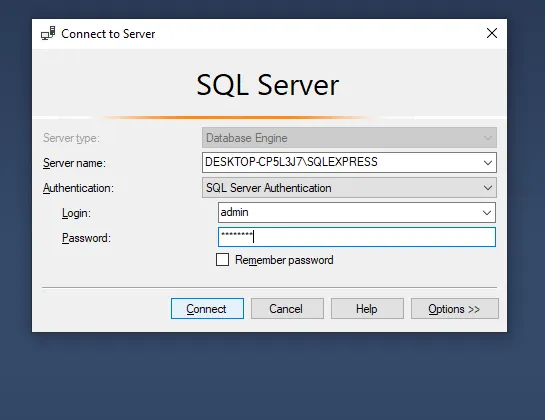This screenshot has height=420, width=545.
Task: Click into the Login field containing admin
Action: point(349,212)
